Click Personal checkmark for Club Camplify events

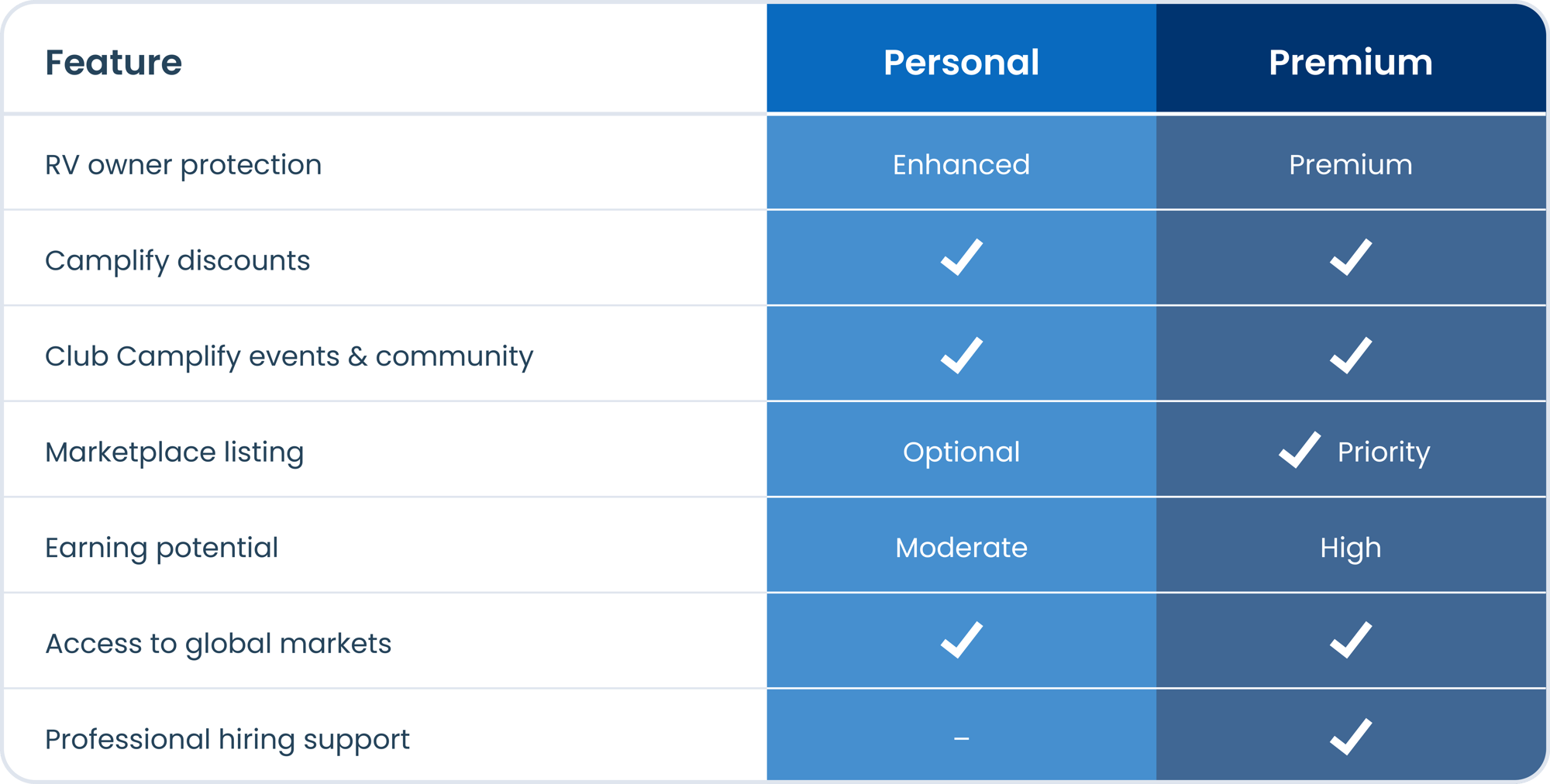961,356
